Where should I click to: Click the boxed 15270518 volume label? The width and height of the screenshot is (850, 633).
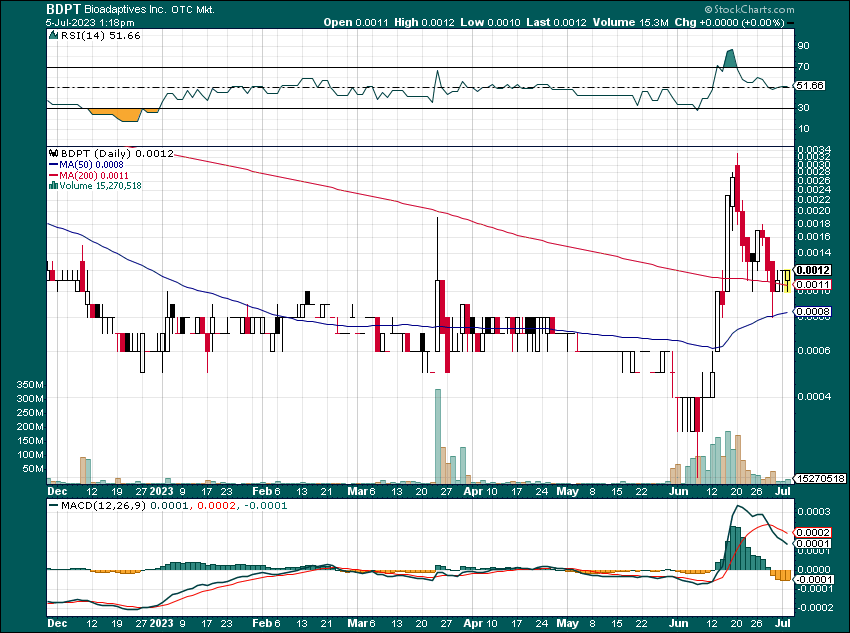coord(820,479)
